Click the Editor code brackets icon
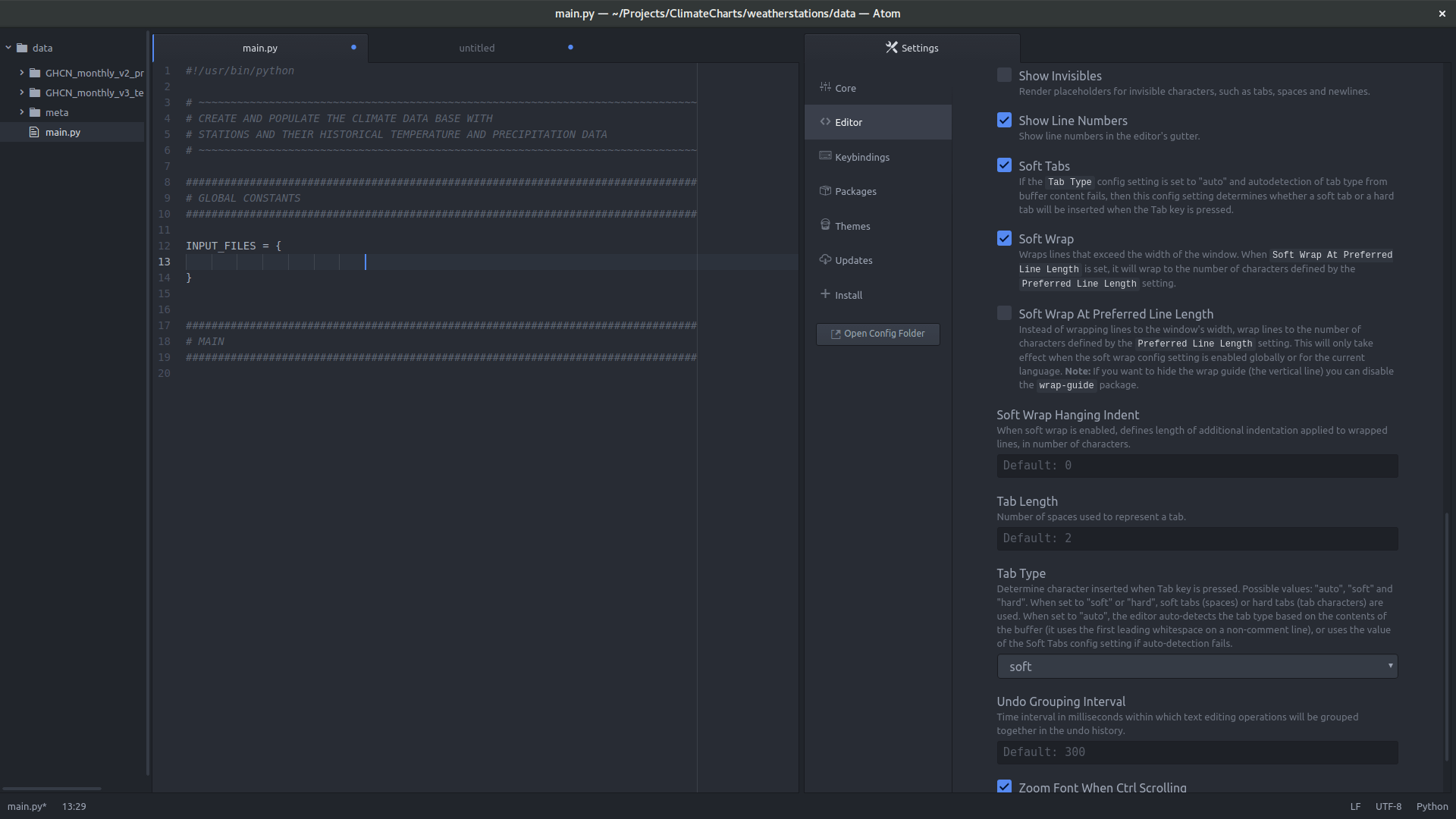This screenshot has width=1456, height=819. (825, 121)
